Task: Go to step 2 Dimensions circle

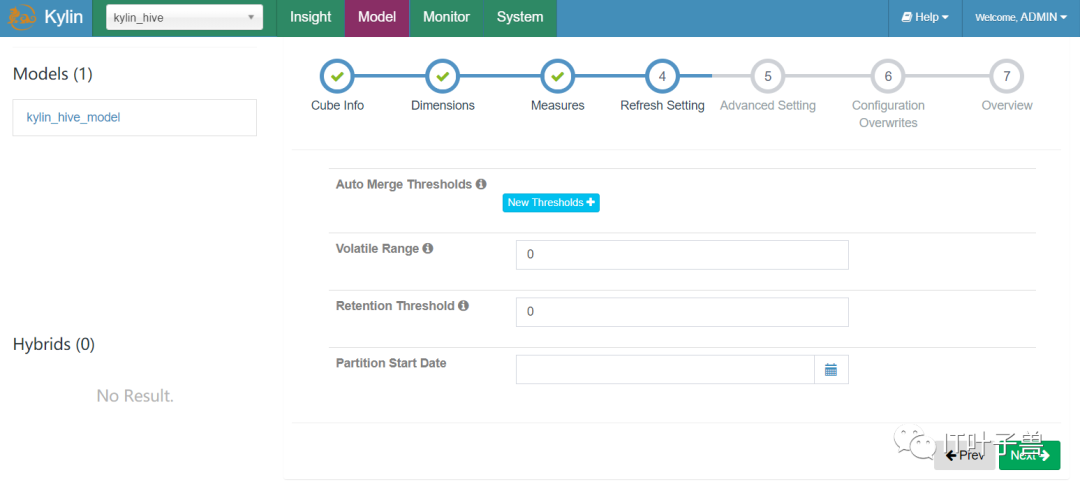Action: pos(443,76)
